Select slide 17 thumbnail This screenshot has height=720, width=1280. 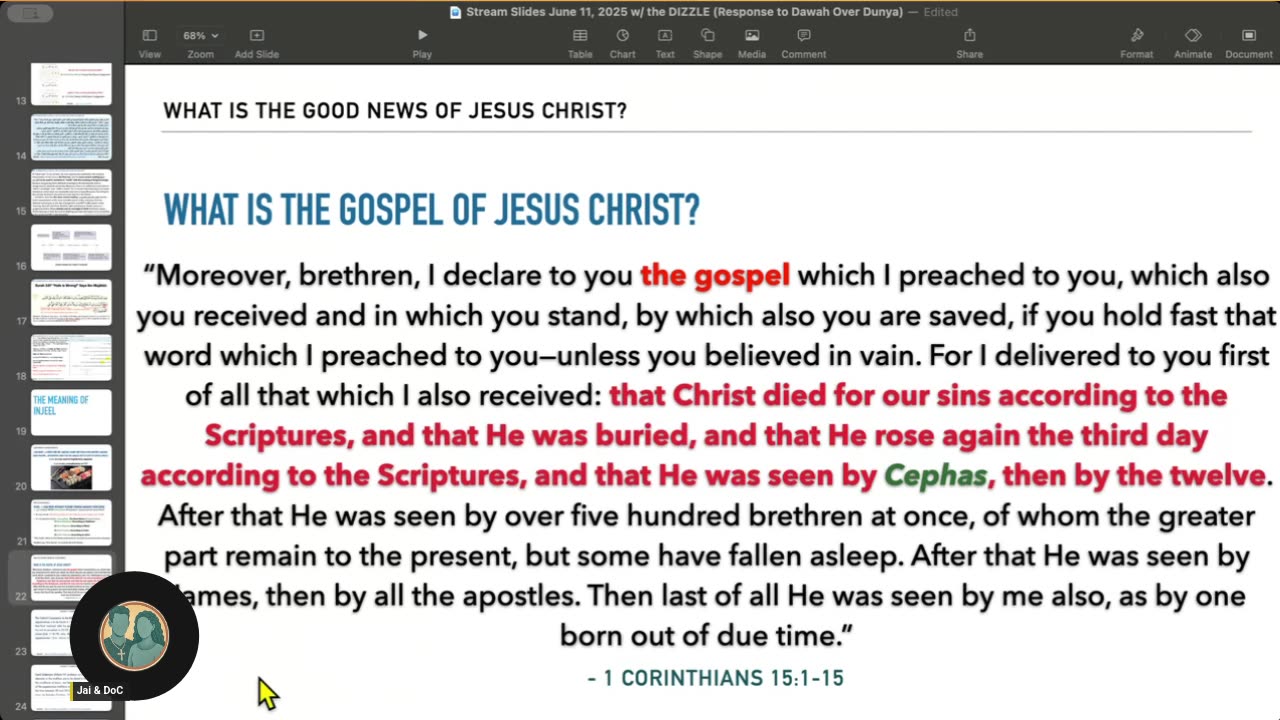click(71, 302)
